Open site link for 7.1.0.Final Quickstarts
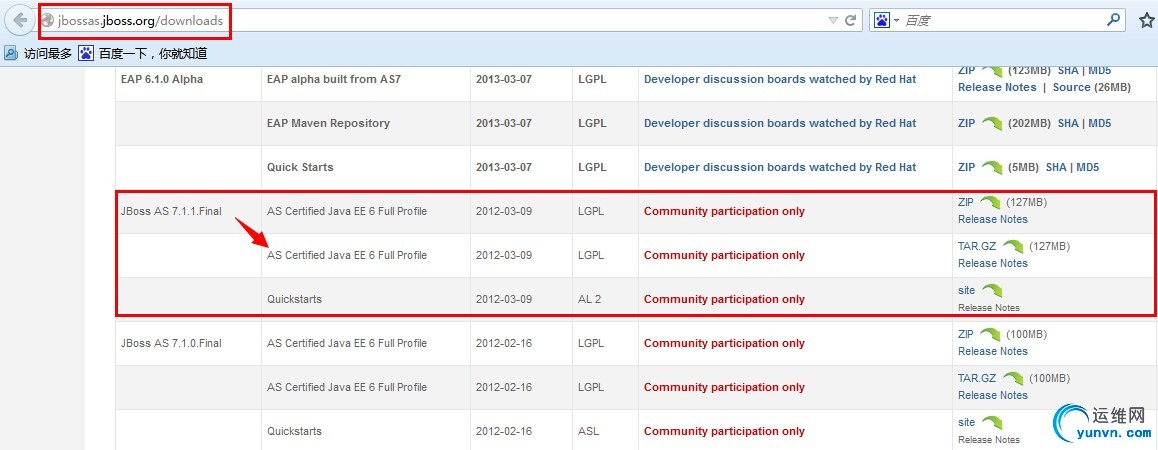 [967, 423]
